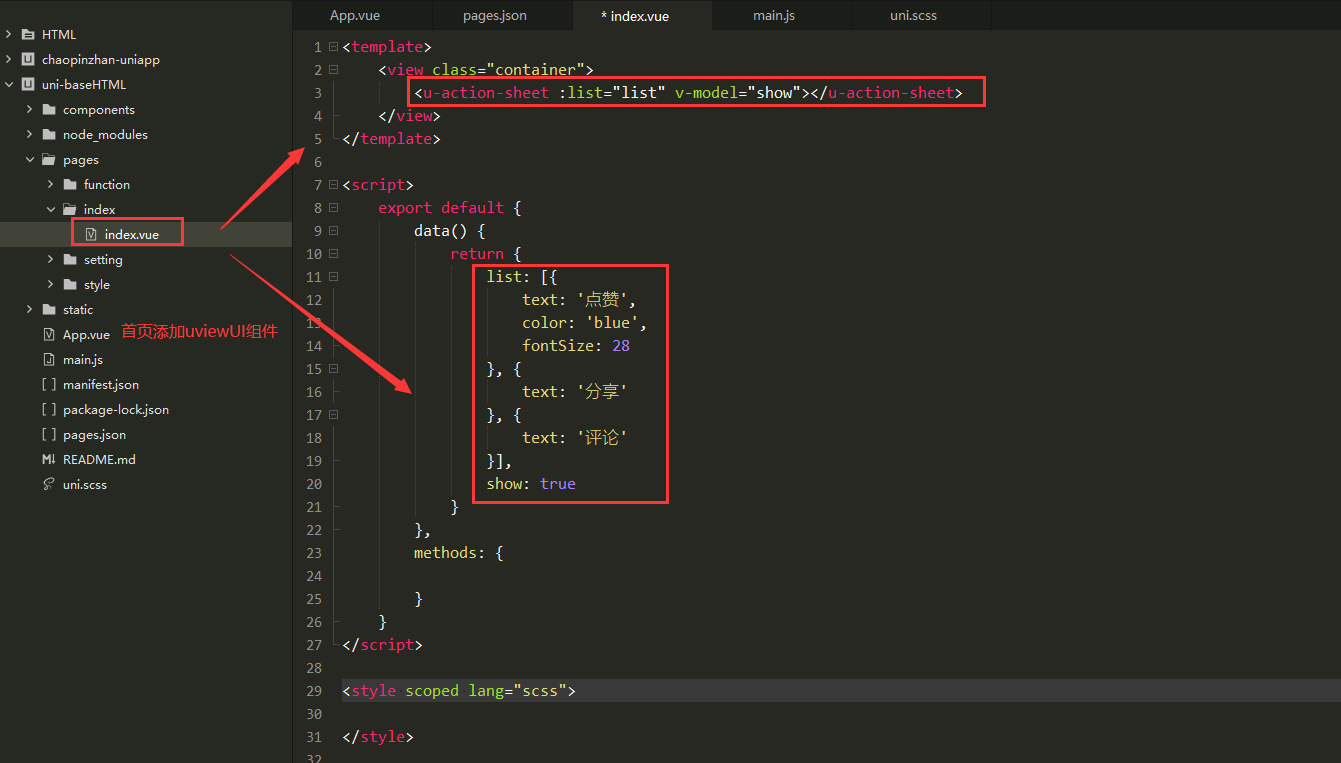Select index.vue in the file tree

(x=133, y=232)
